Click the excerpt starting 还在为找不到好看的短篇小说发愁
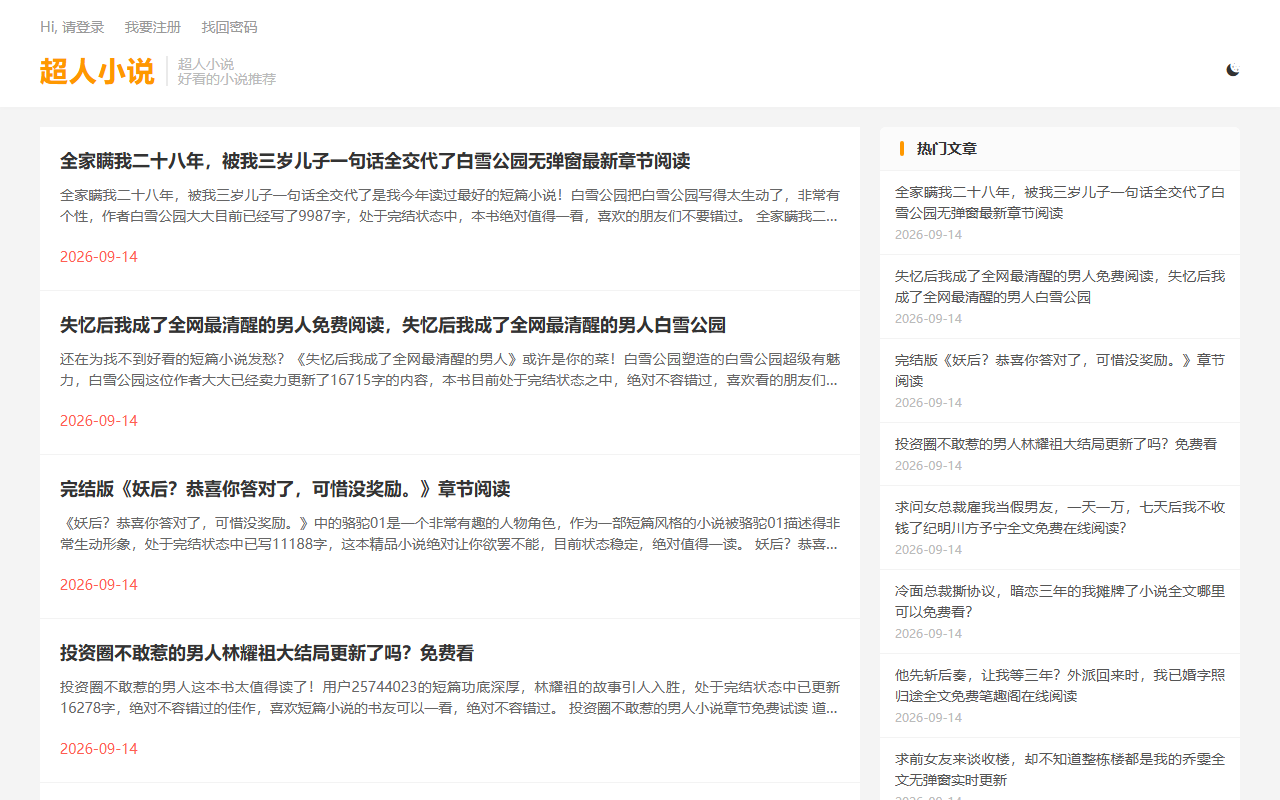1280x800 pixels. (x=450, y=369)
